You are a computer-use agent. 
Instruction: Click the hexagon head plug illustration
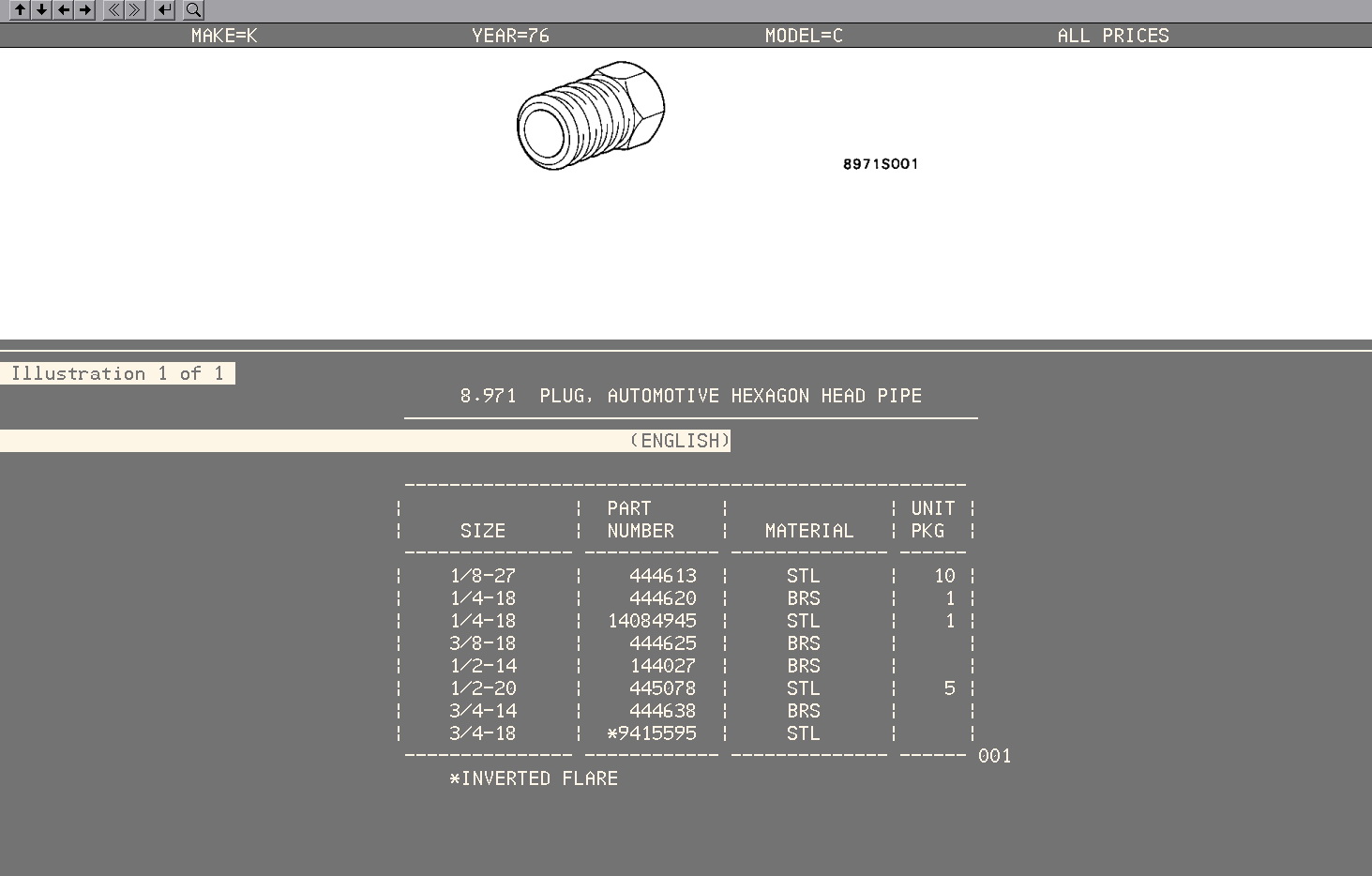click(591, 117)
